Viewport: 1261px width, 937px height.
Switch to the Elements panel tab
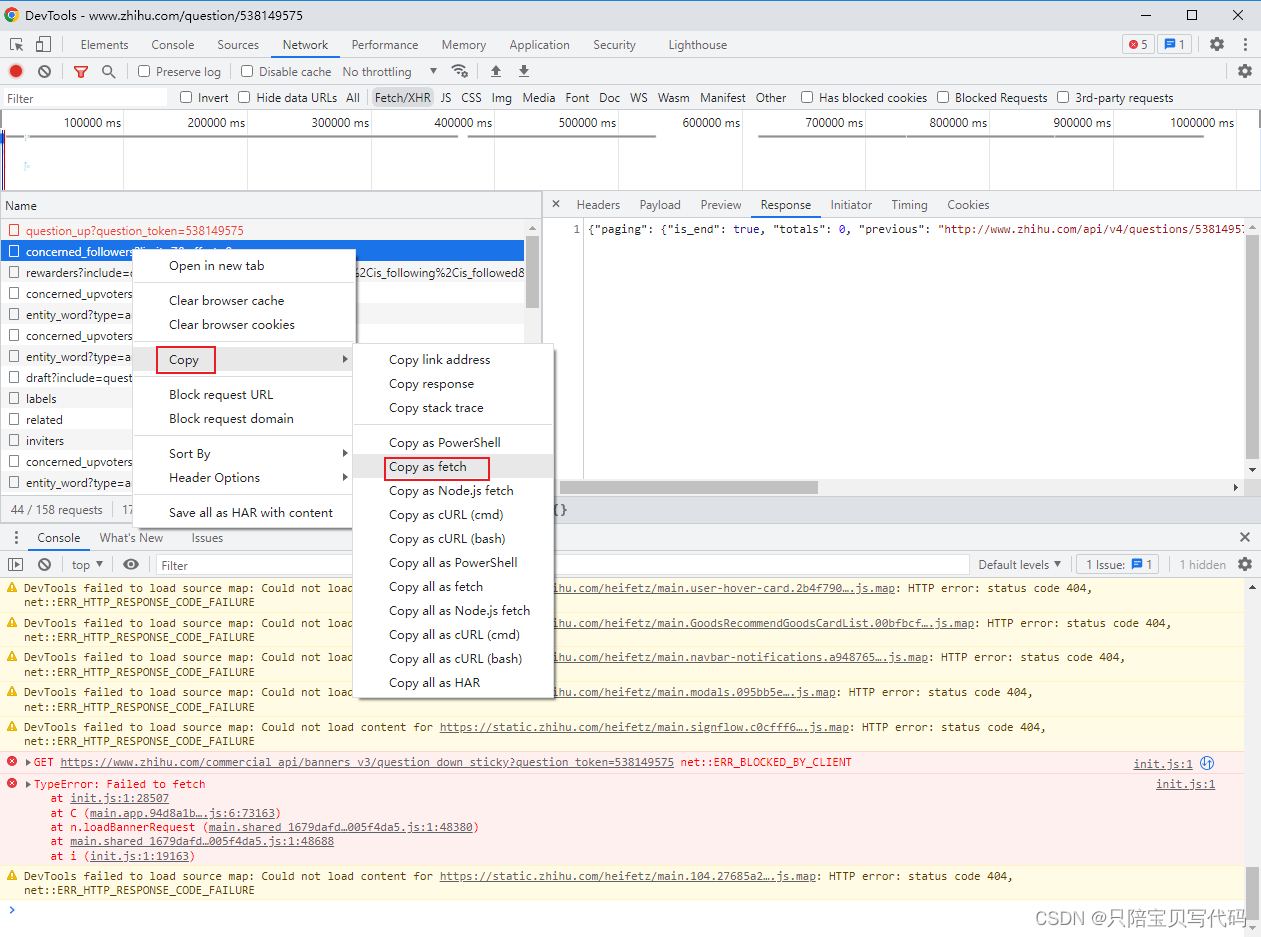coord(104,44)
